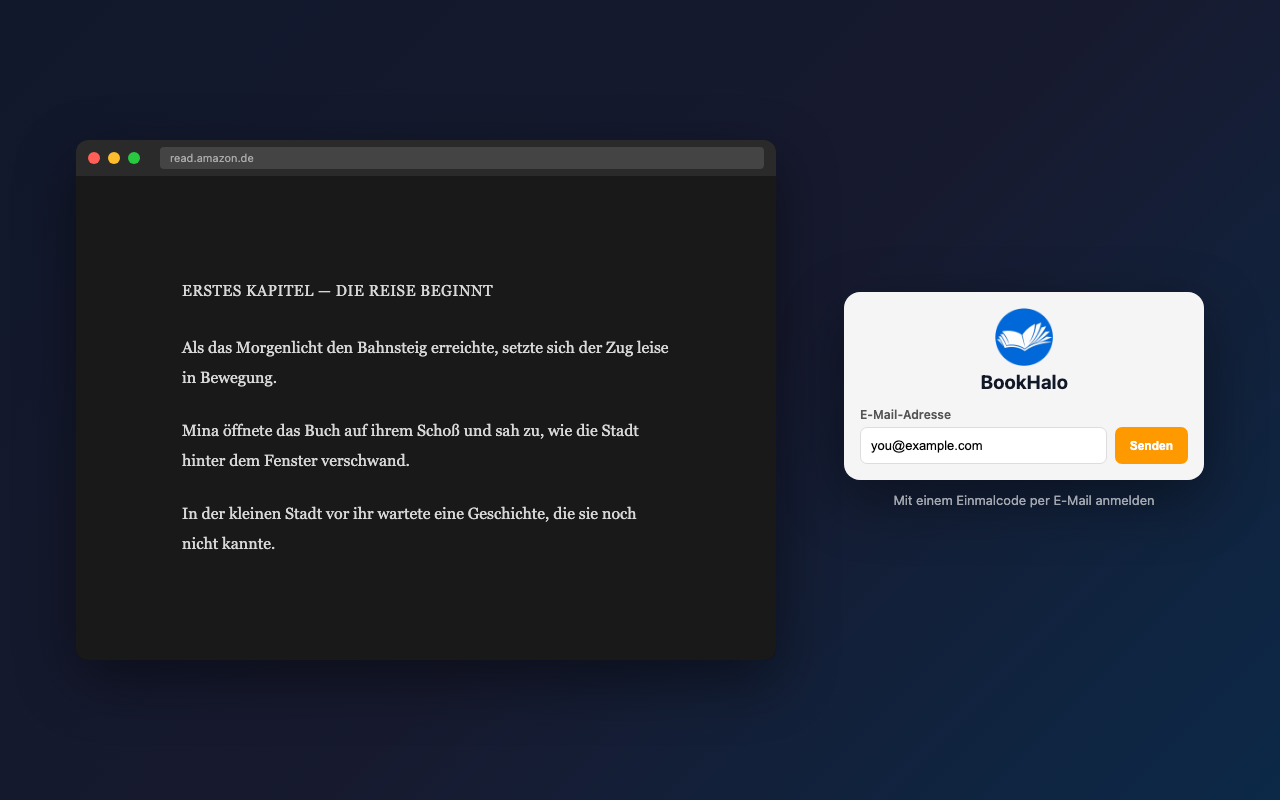Click the line starting "In der kleinen Stadt"
Image resolution: width=1280 pixels, height=800 pixels.
click(x=409, y=514)
